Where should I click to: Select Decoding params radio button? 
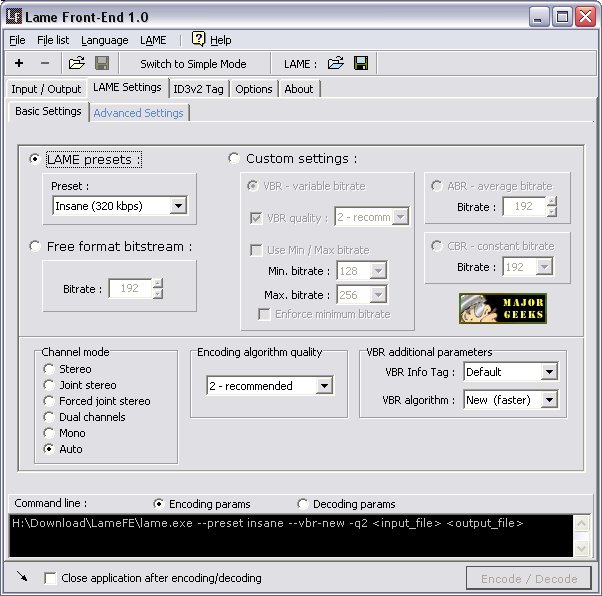tap(303, 504)
